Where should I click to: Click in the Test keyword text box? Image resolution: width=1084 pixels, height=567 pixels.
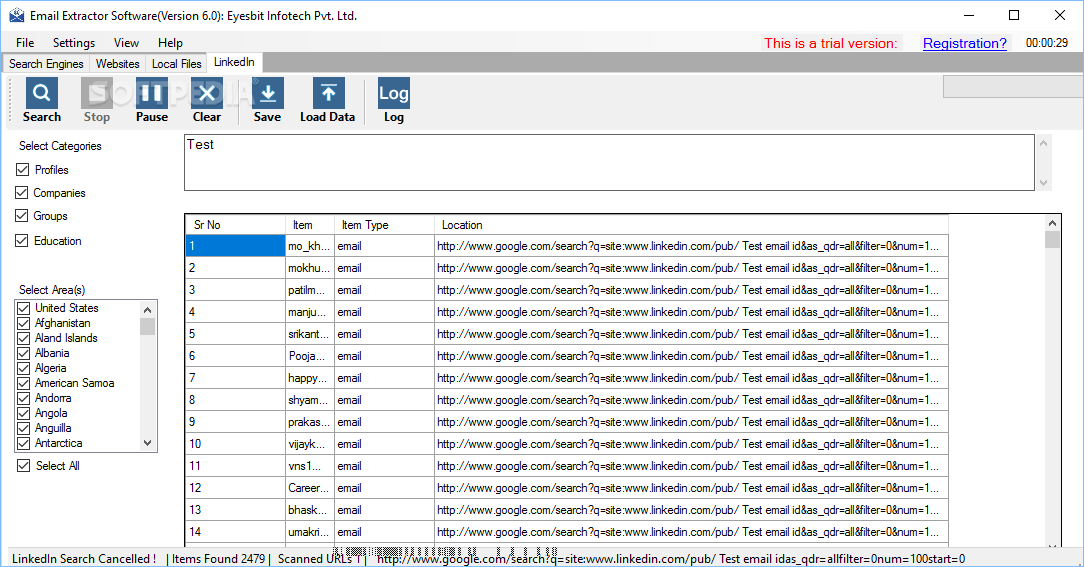[609, 162]
